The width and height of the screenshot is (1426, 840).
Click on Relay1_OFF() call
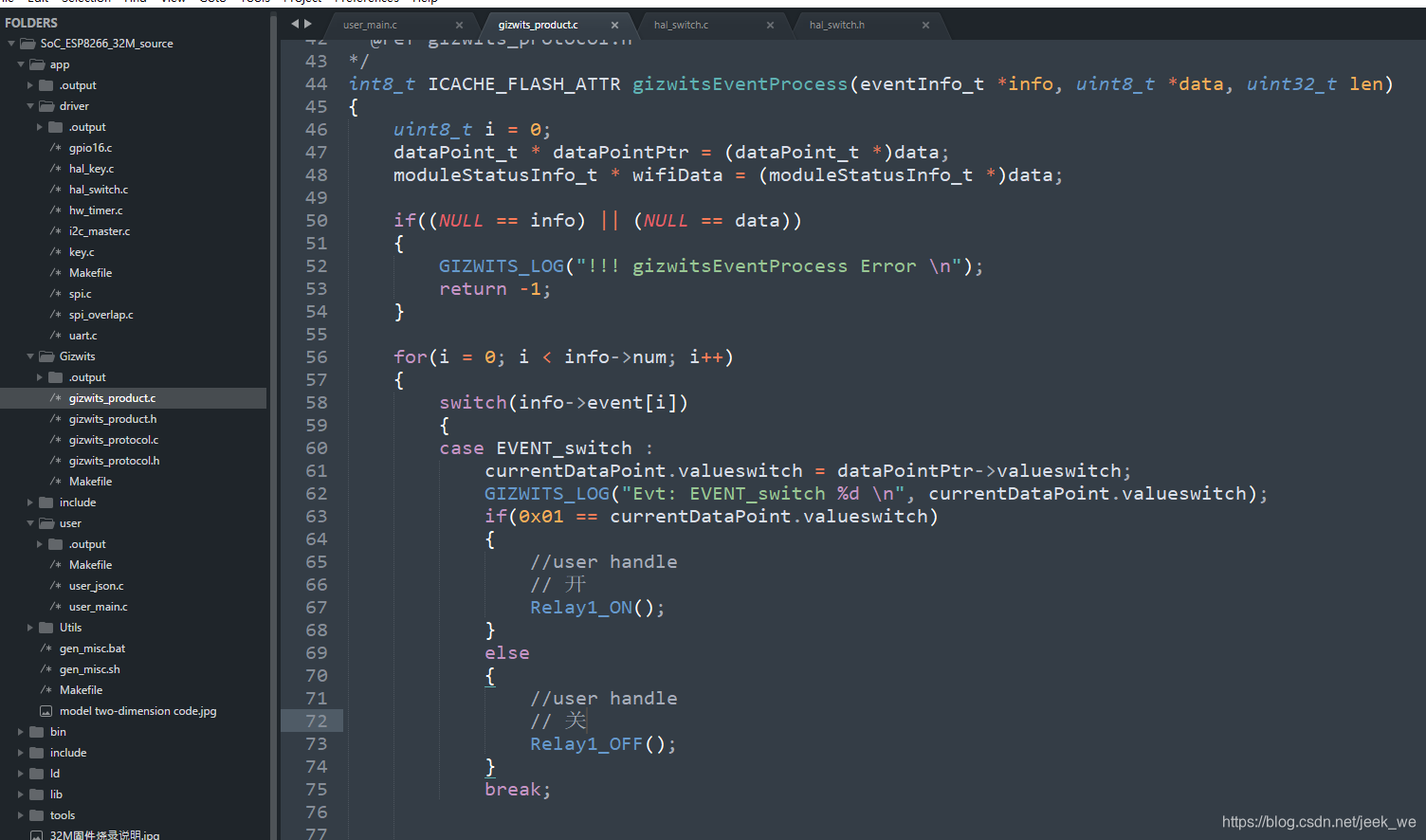pyautogui.click(x=603, y=744)
